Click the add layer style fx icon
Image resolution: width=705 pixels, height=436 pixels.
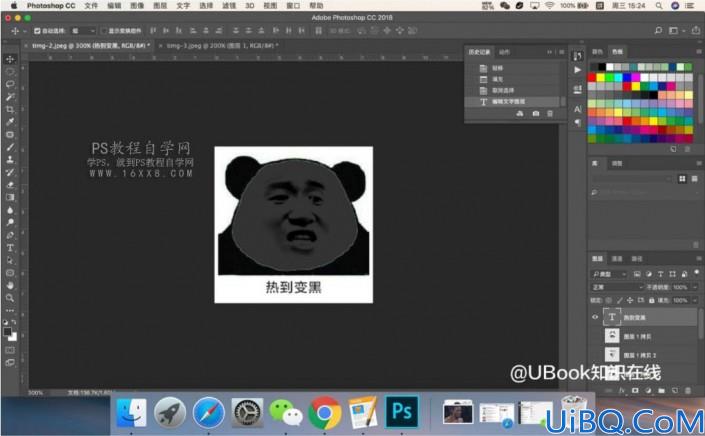(622, 391)
